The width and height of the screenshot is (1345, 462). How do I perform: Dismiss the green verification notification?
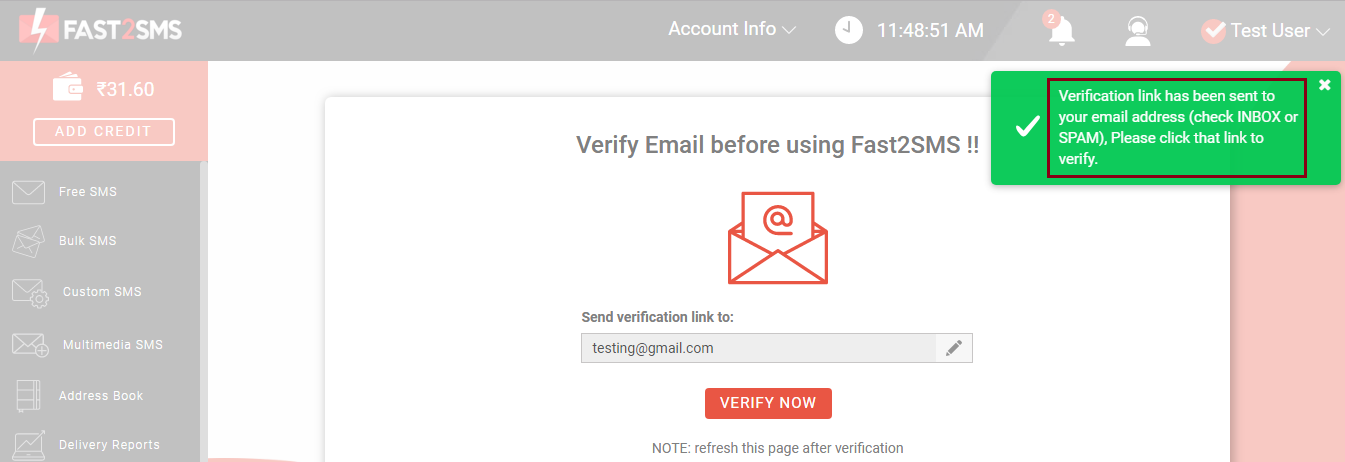(x=1325, y=85)
